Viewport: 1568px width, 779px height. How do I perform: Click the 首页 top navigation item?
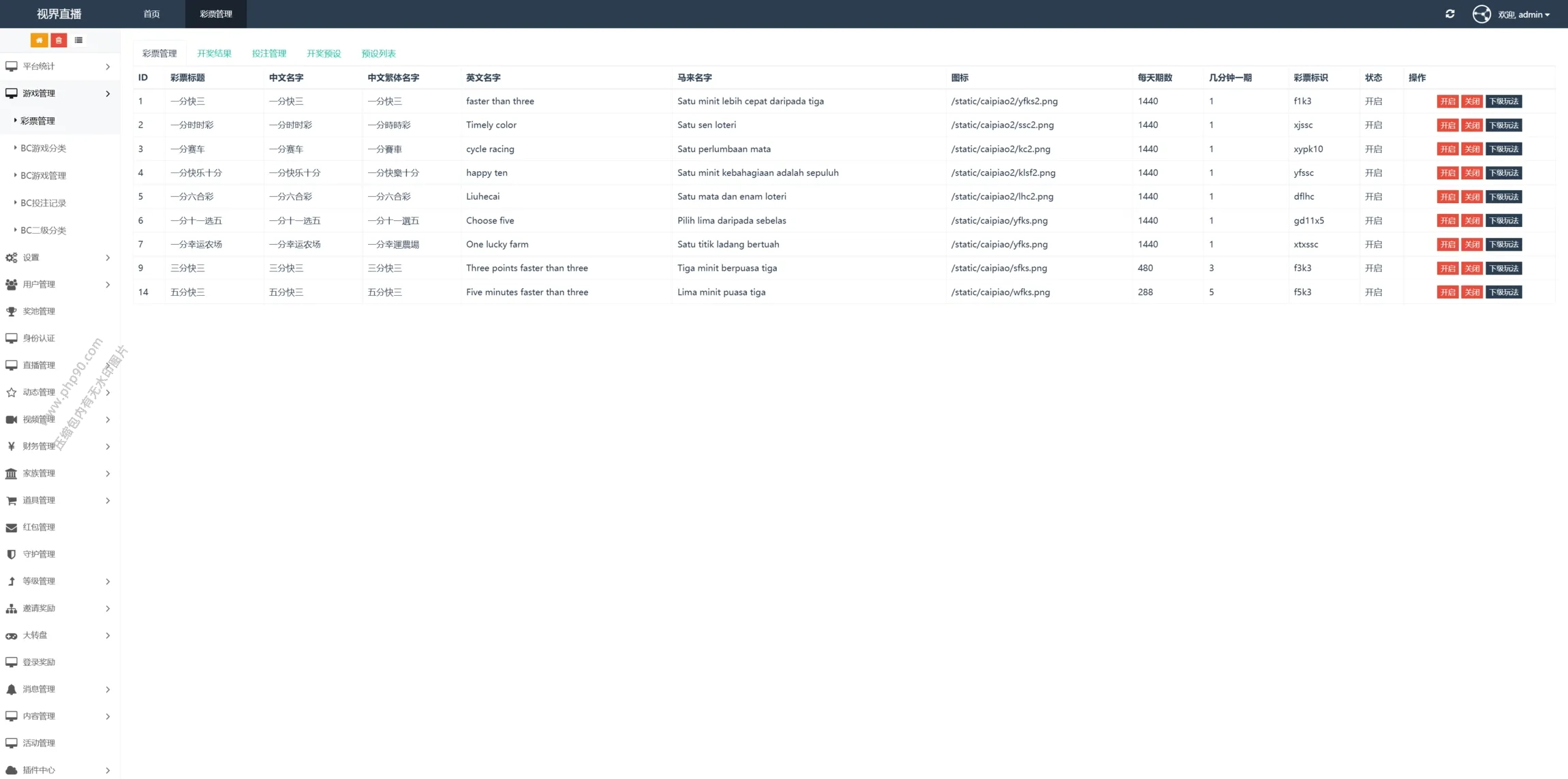(151, 14)
